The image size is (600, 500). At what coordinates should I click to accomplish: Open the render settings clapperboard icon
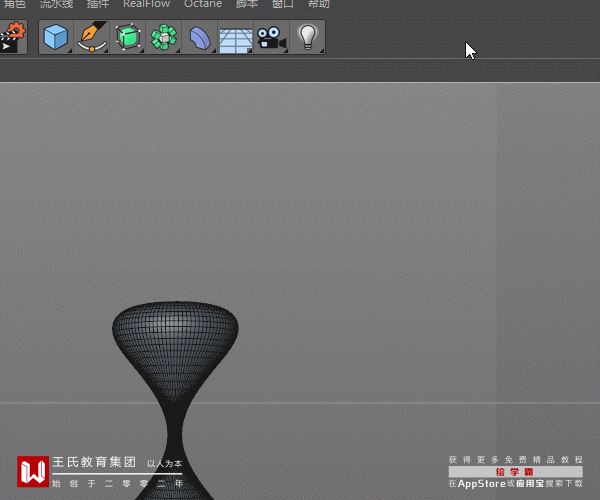[x=12, y=37]
